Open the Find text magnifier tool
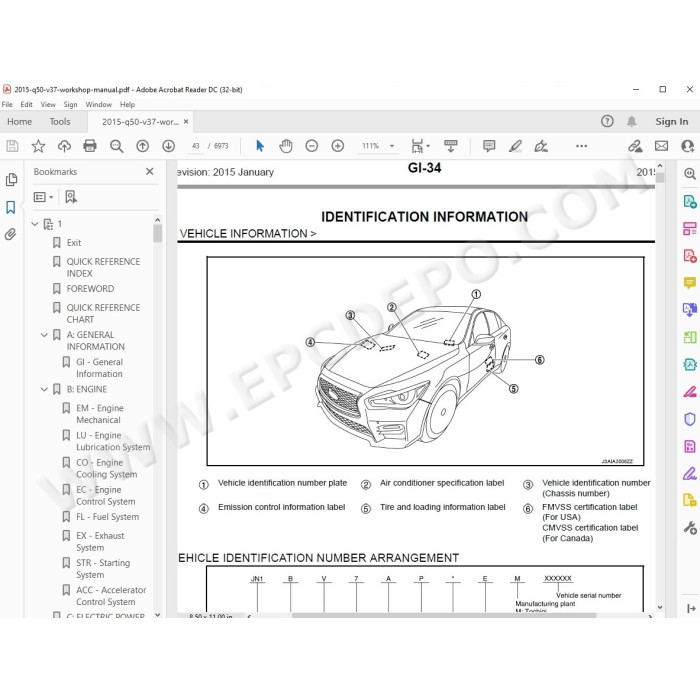Viewport: 700px width, 700px height. 117,146
